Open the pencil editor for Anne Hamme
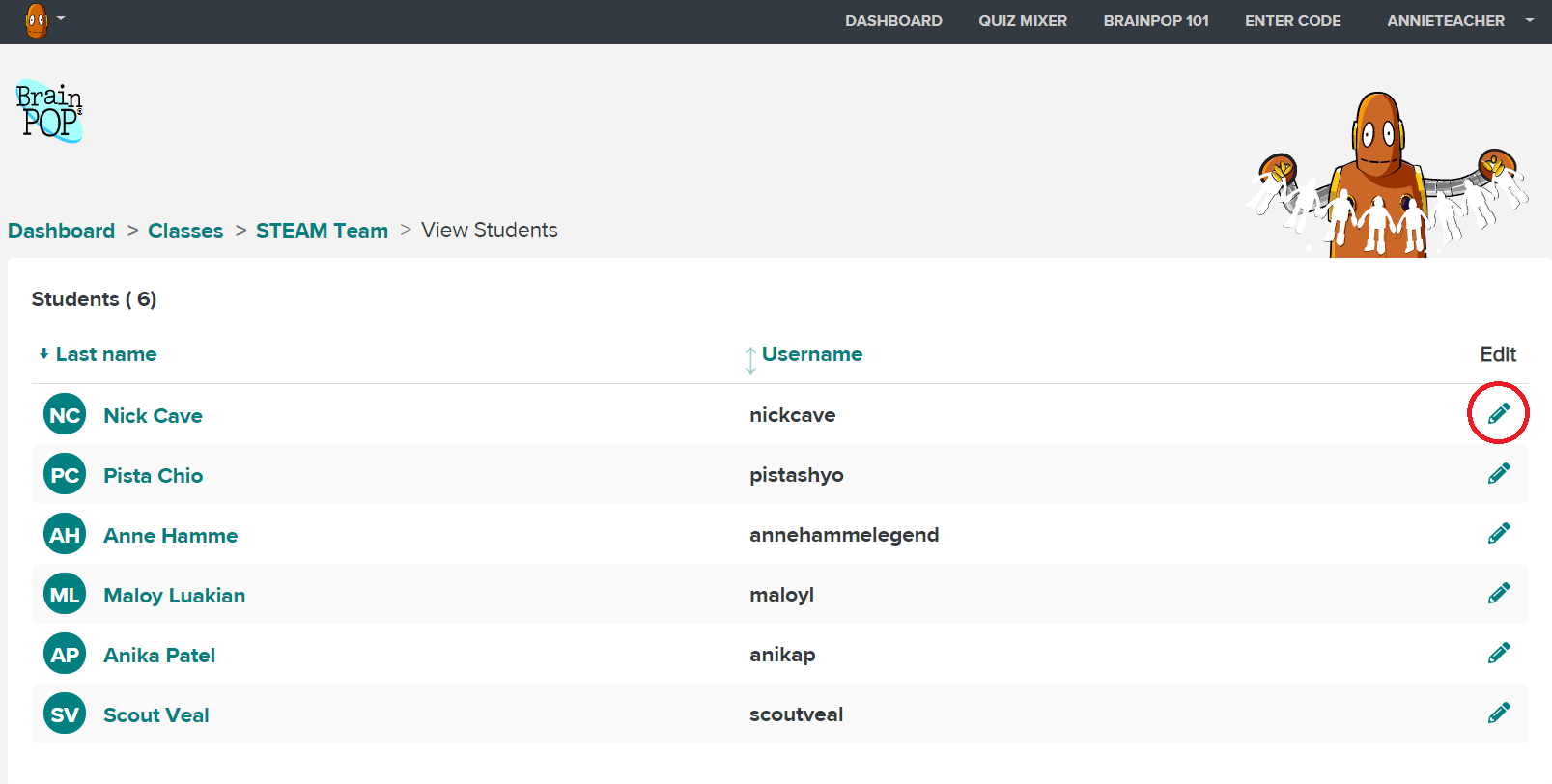 [x=1498, y=534]
